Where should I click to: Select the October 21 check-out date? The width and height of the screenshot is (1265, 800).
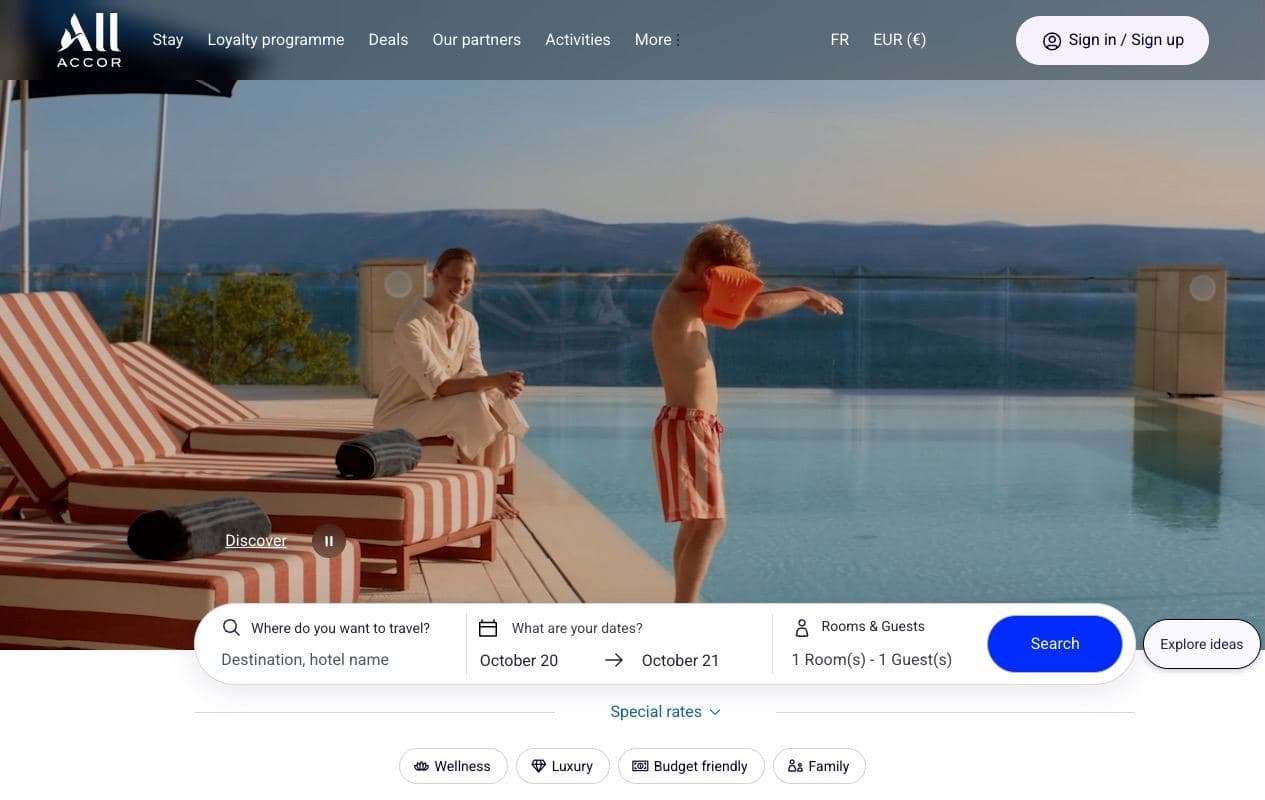[680, 660]
